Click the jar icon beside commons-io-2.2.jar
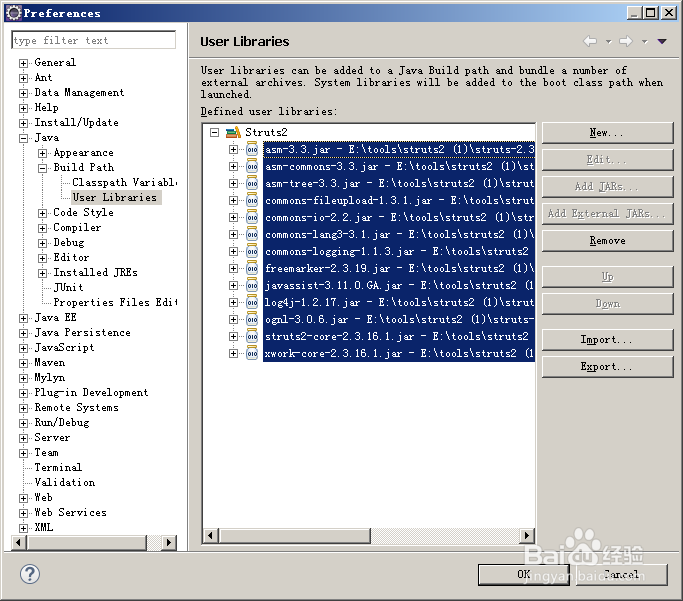Screen dimensions: 683x601 [252, 217]
